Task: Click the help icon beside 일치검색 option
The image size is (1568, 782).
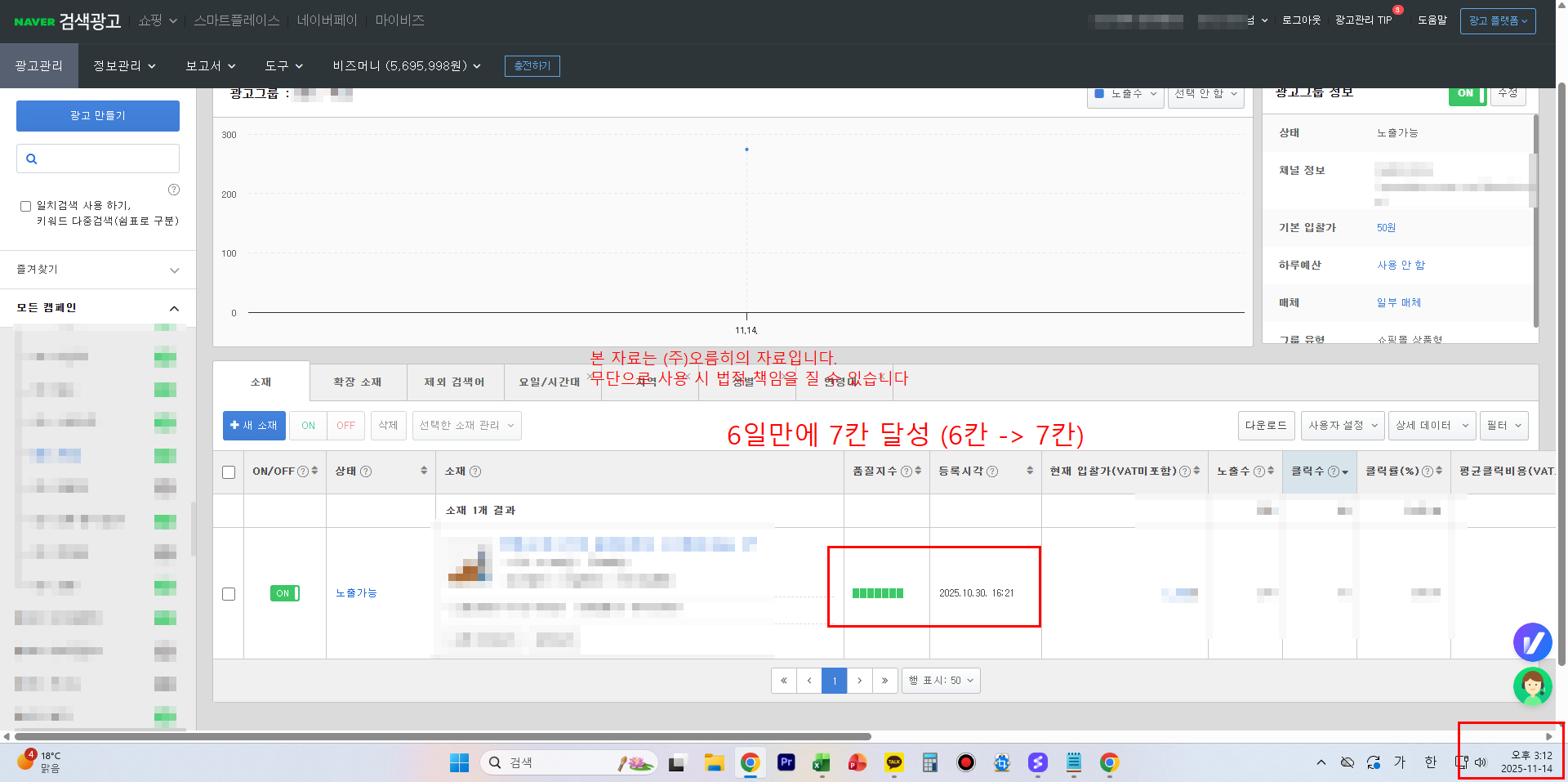Action: (x=173, y=190)
